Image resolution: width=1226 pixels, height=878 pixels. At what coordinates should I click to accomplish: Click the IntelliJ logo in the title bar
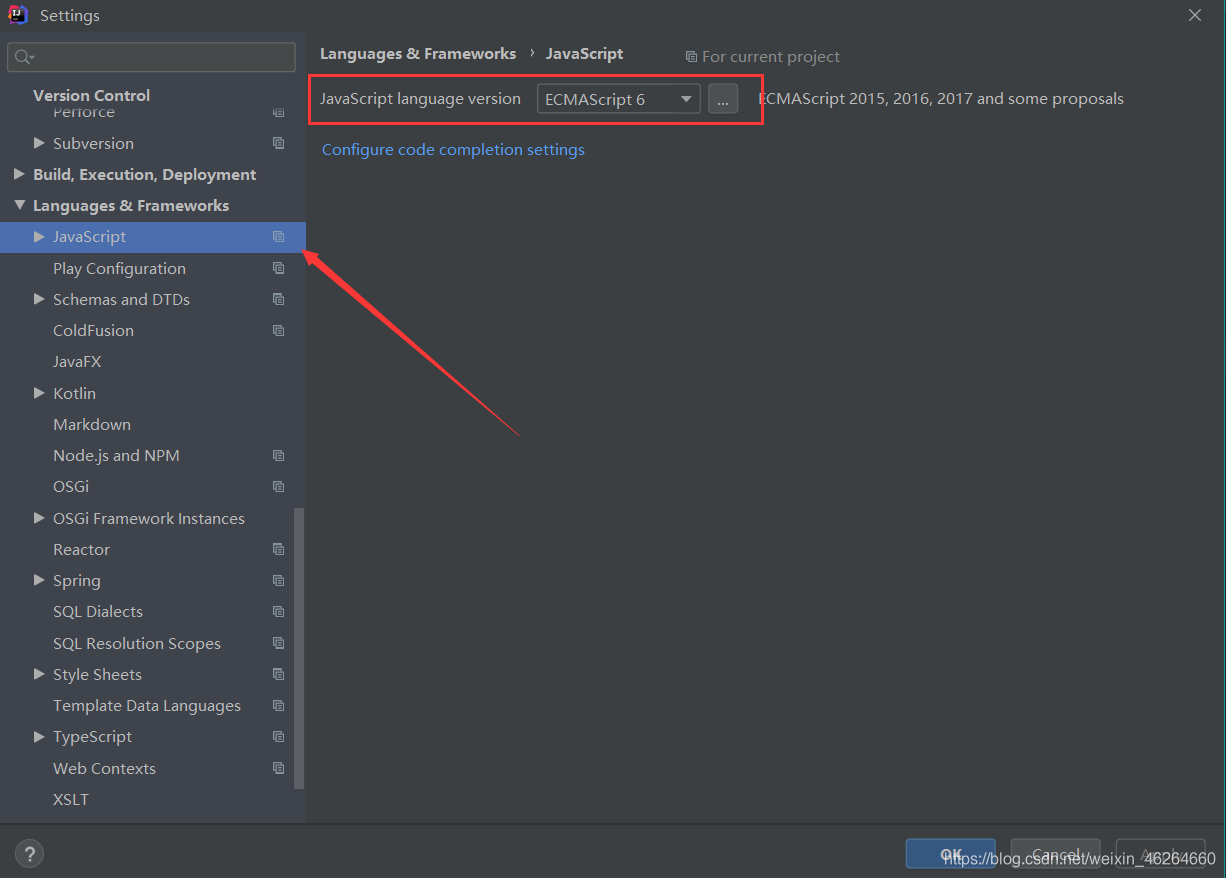[x=18, y=15]
